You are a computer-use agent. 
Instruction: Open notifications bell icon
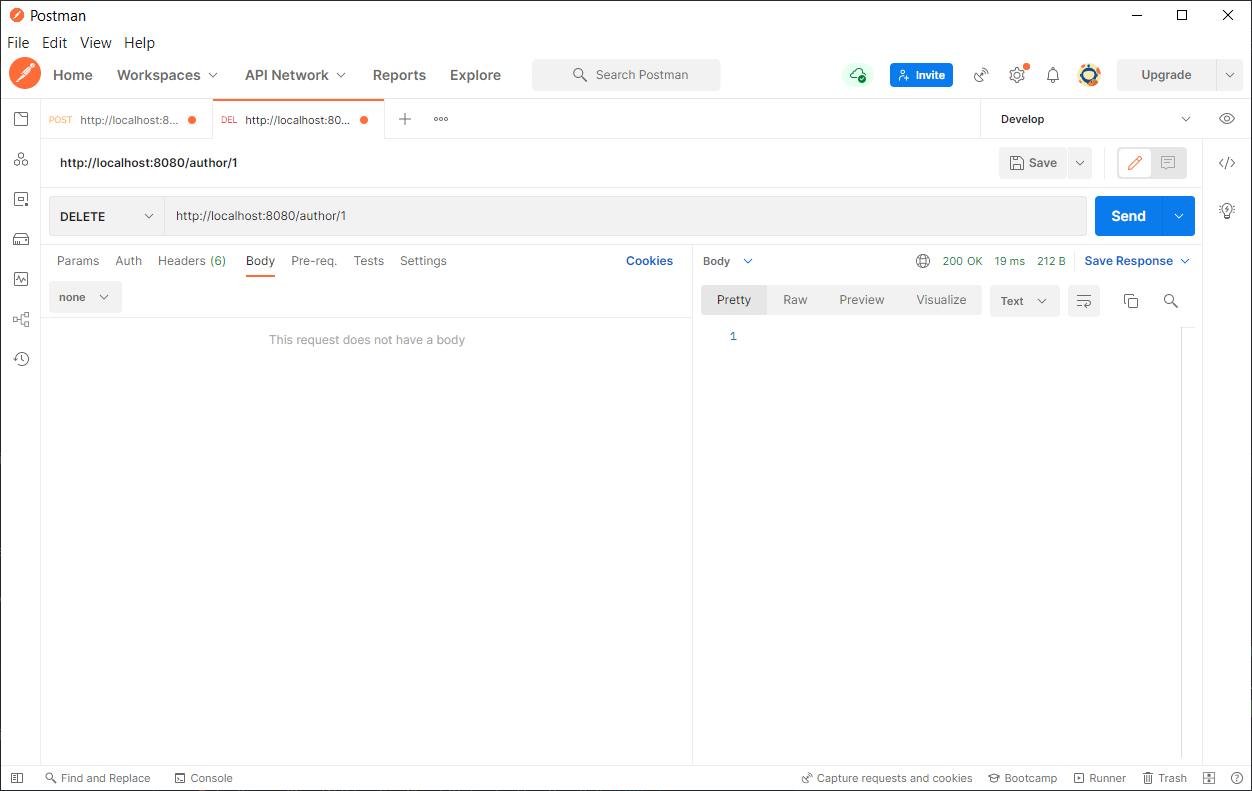click(1053, 75)
